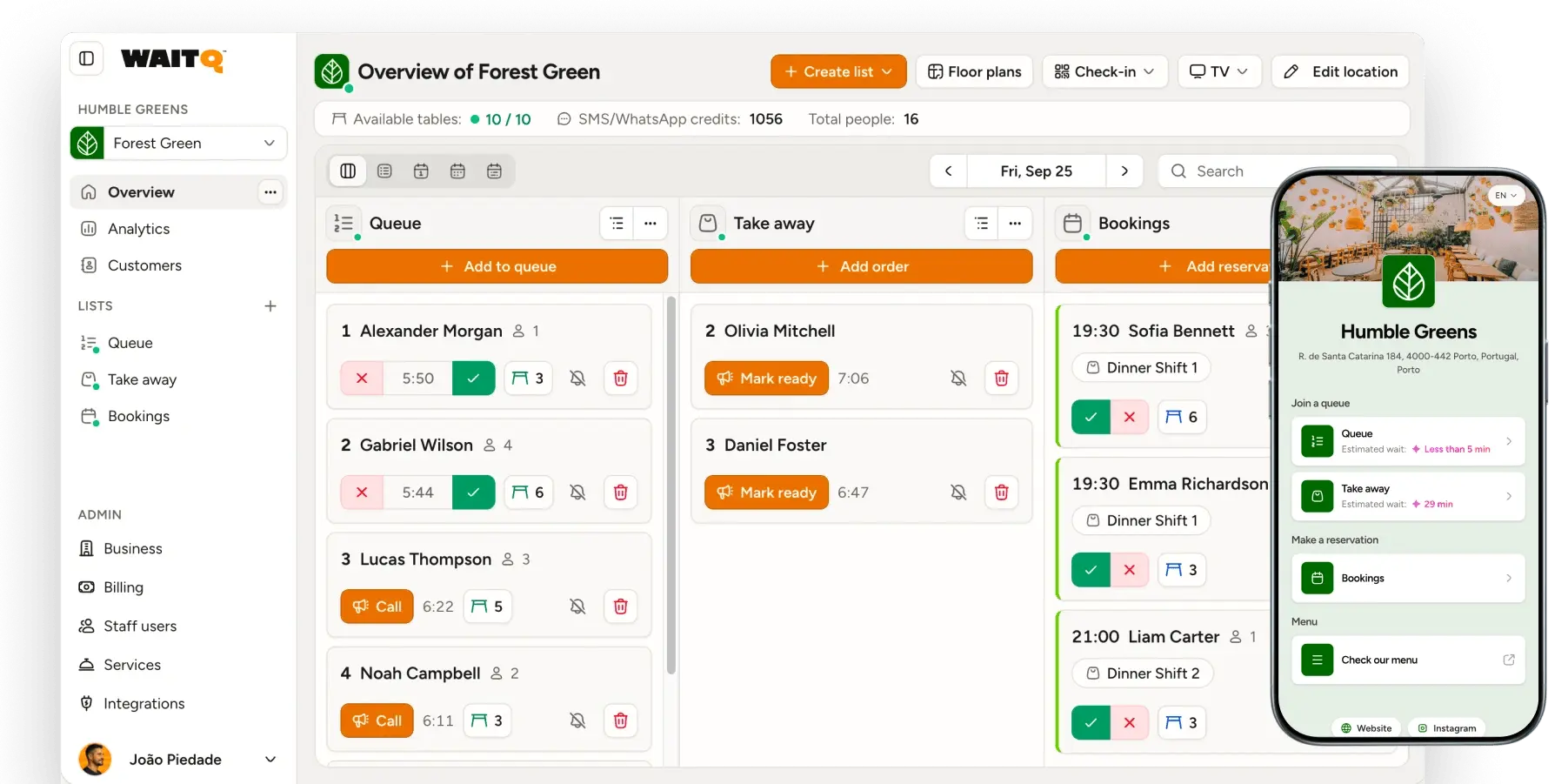Toggle notification bell for Daniel Foster
This screenshot has width=1568, height=784.
958,493
